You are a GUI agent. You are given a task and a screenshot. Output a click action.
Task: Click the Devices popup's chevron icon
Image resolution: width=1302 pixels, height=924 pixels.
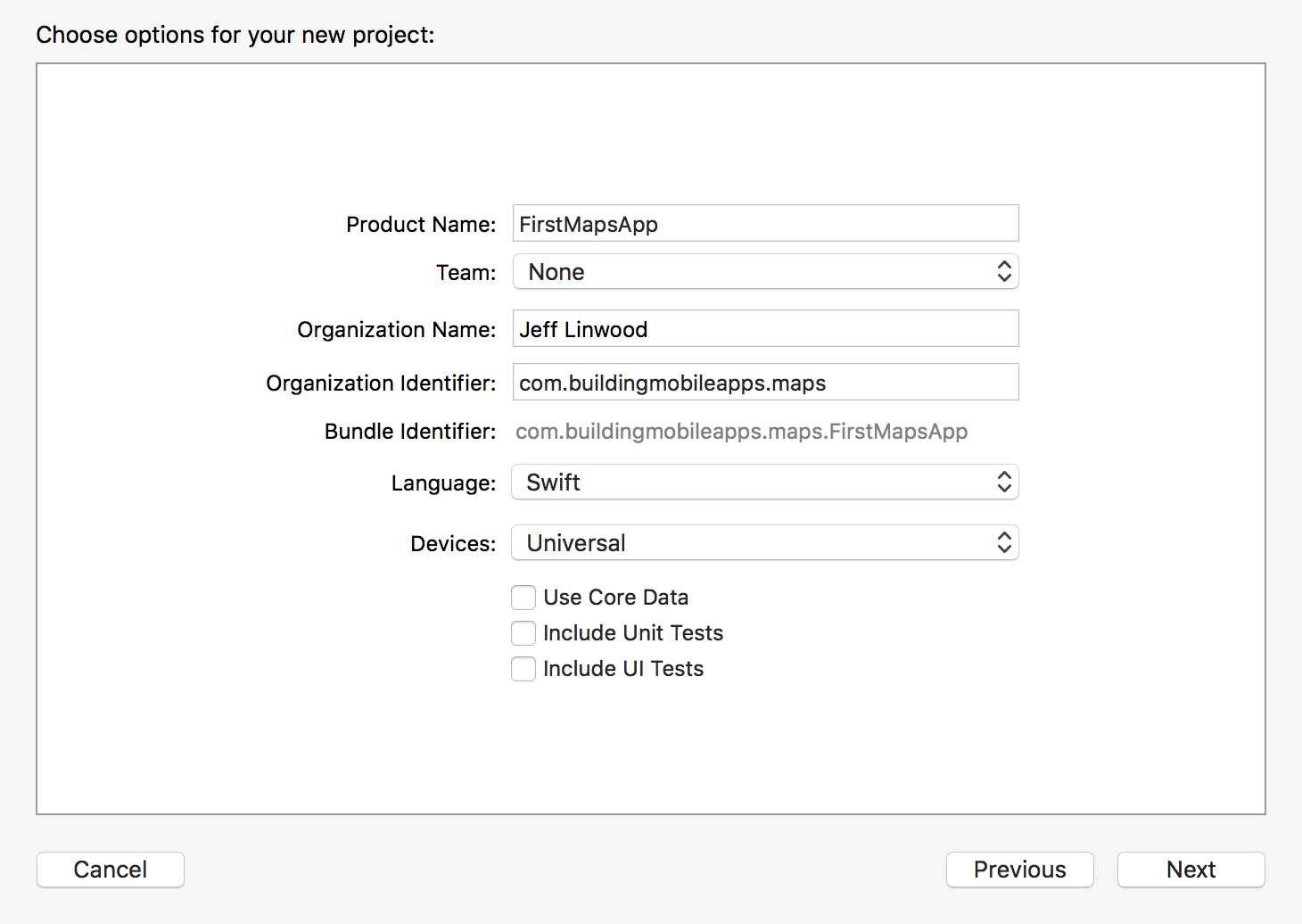[x=1004, y=542]
